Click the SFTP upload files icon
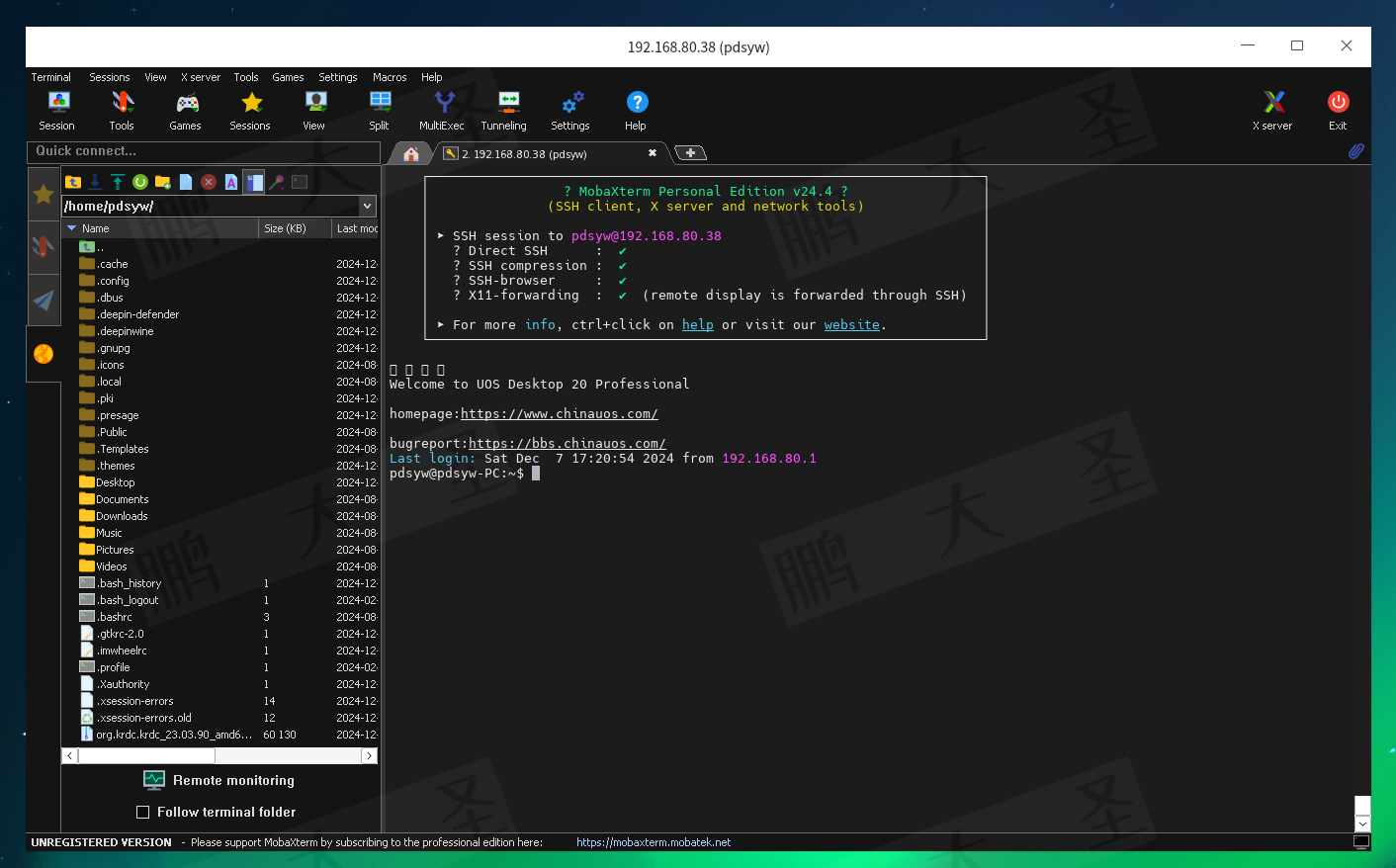The width and height of the screenshot is (1396, 868). point(118,182)
